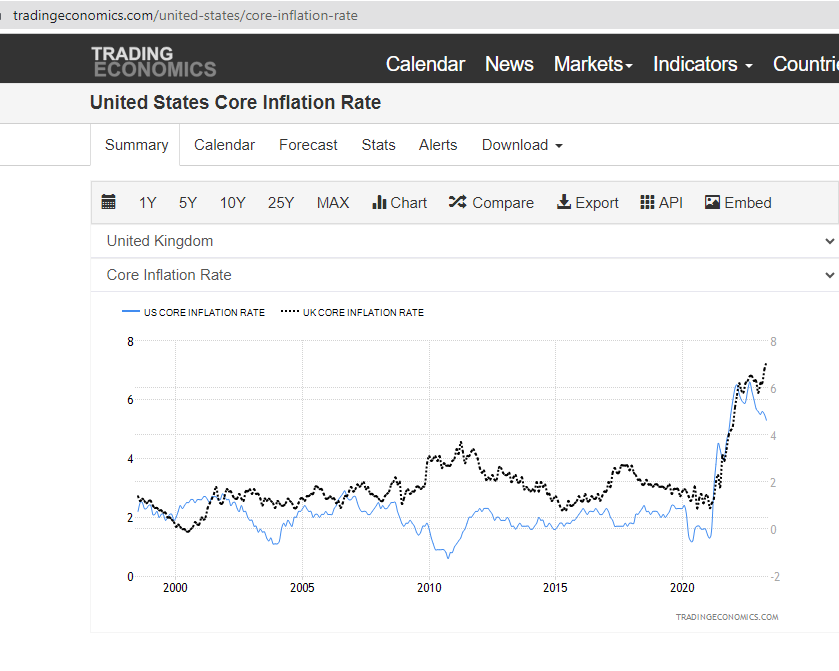Open the Indicators menu
This screenshot has height=671, width=839.
click(702, 63)
